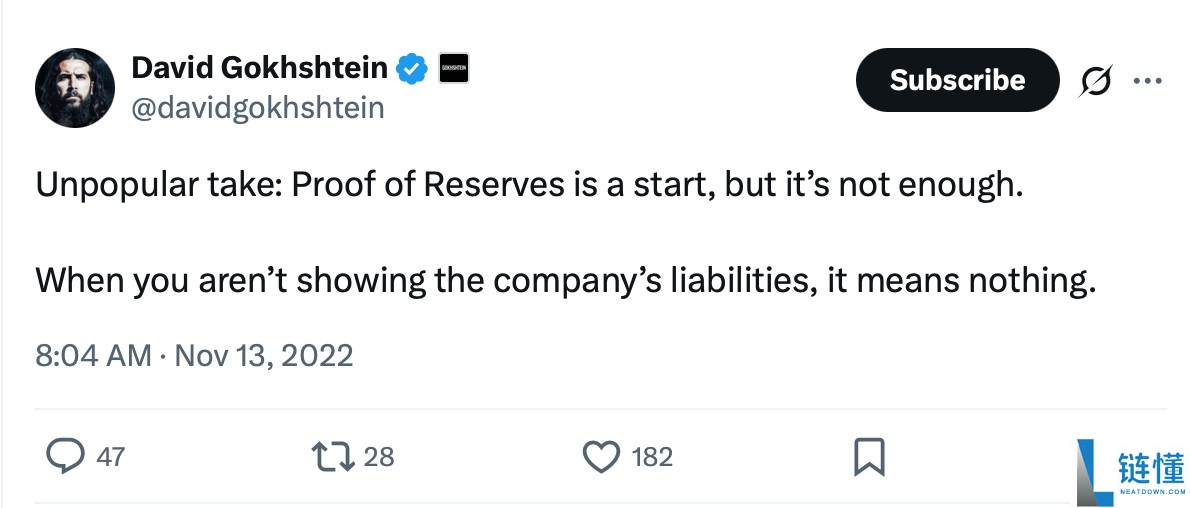This screenshot has width=1190, height=508.
Task: Toggle the like heart icon
Action: coord(601,457)
